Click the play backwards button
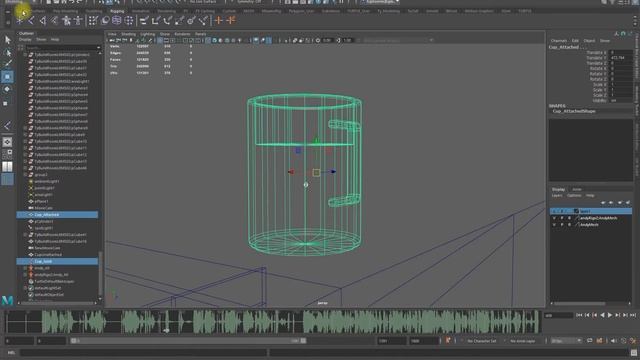Screen dimensions: 640x360 tap(602, 315)
